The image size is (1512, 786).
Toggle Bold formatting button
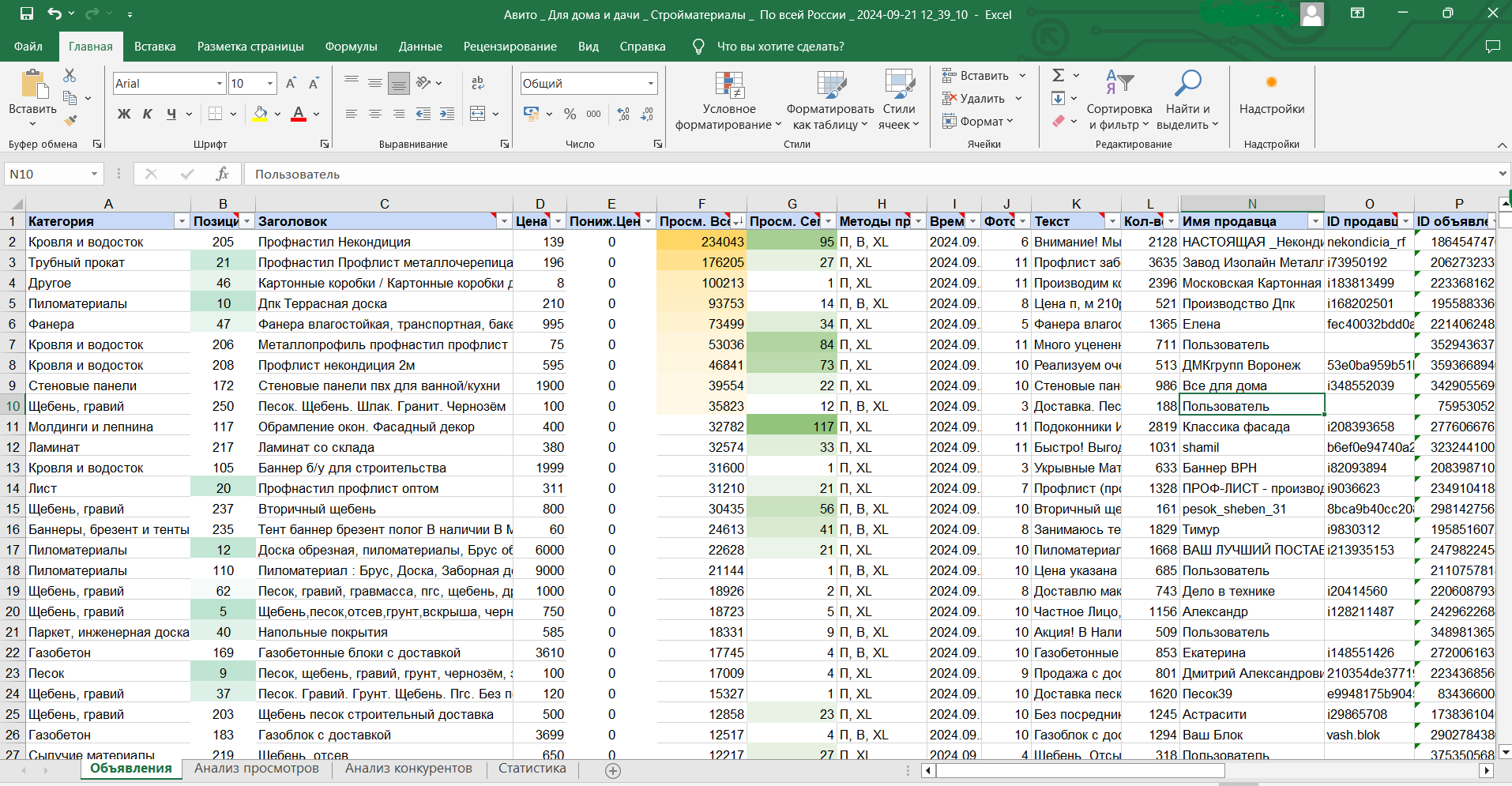[x=124, y=114]
